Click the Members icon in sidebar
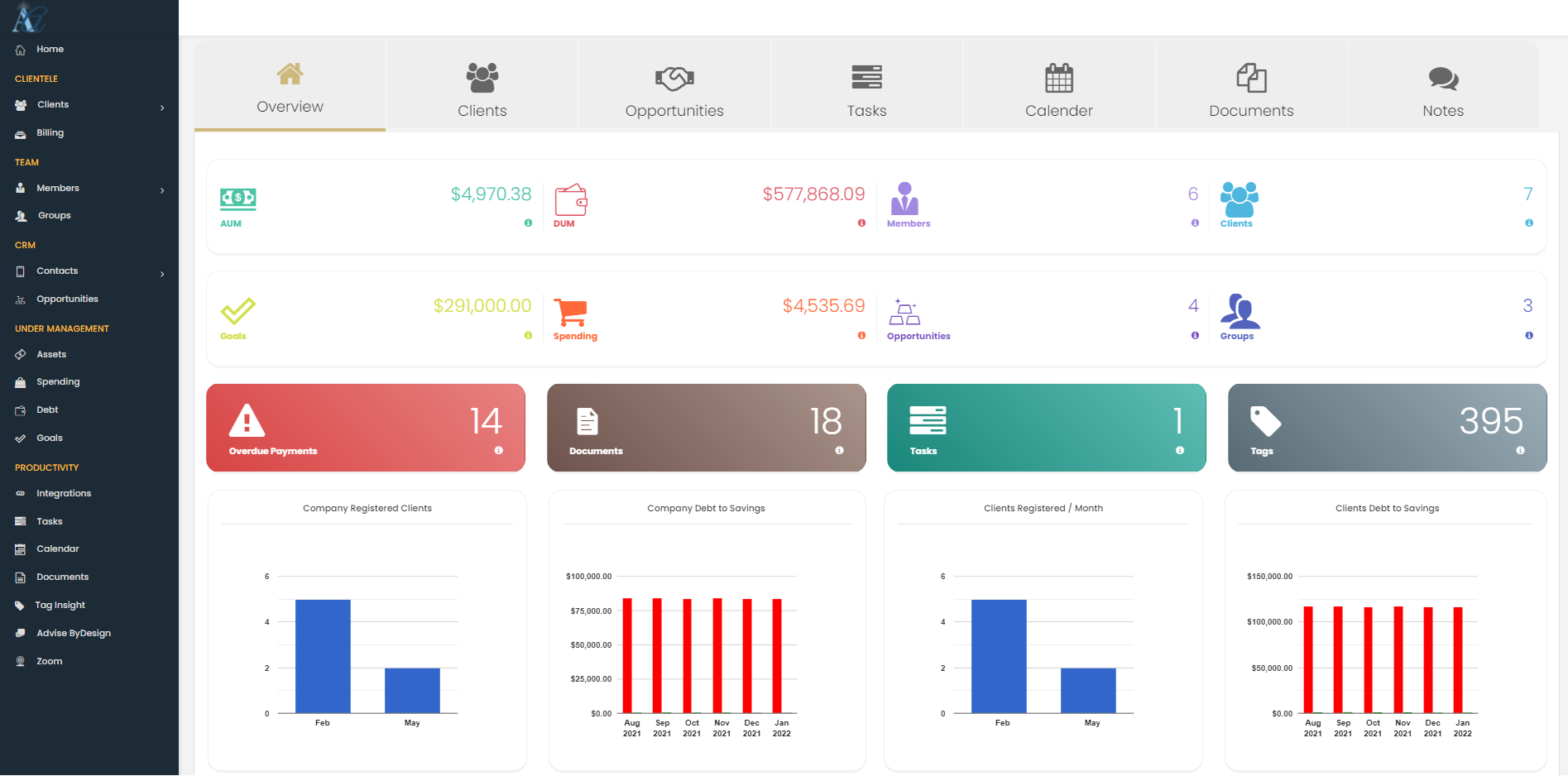 pyautogui.click(x=21, y=189)
